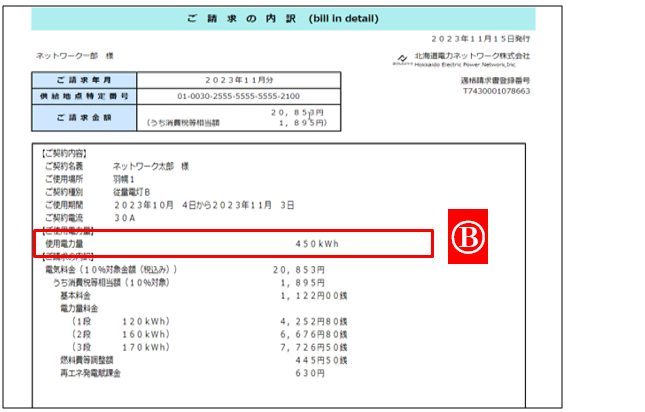Screen dimensions: 645x412
Task: Select the 450kWh usage value
Action: 316,243
